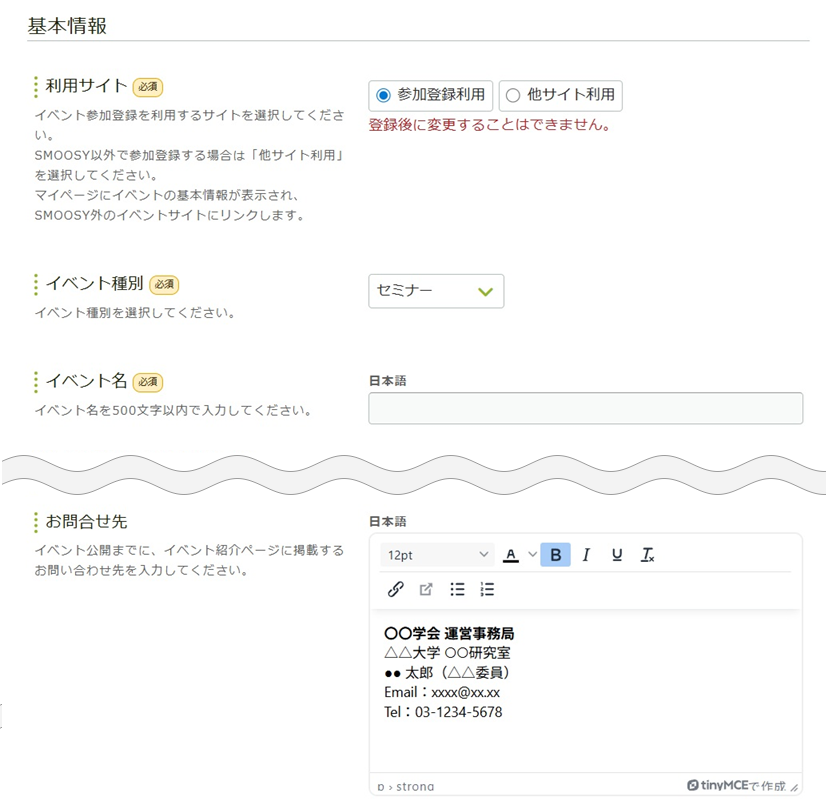Open the 12pt font size dropdown
Viewport: 826px width, 811px height.
(x=438, y=555)
